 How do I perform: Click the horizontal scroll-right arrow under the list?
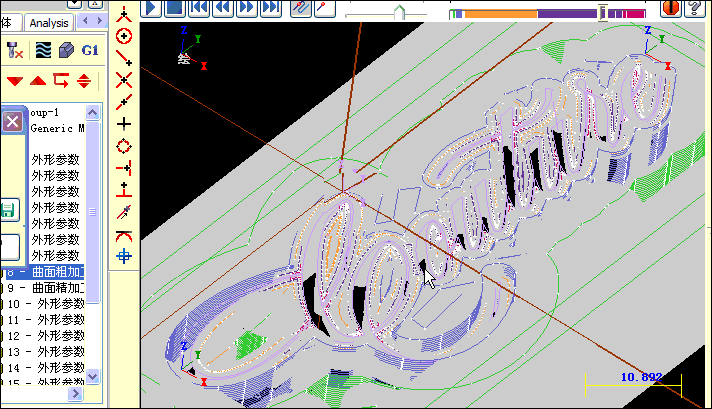point(75,394)
